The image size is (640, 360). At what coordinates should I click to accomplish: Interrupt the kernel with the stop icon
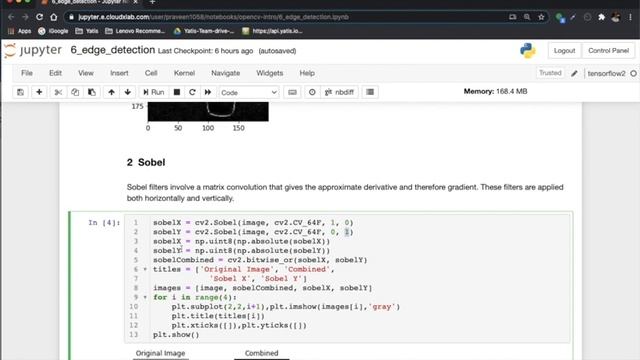coord(177,92)
